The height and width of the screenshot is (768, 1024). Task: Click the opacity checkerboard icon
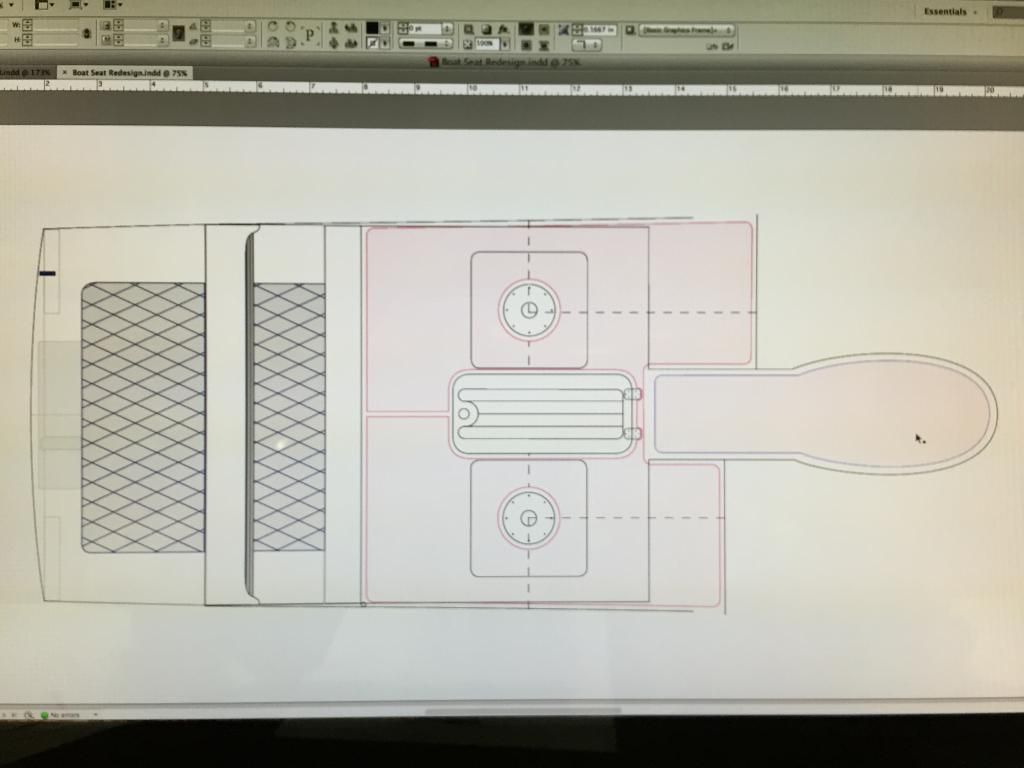tap(468, 44)
